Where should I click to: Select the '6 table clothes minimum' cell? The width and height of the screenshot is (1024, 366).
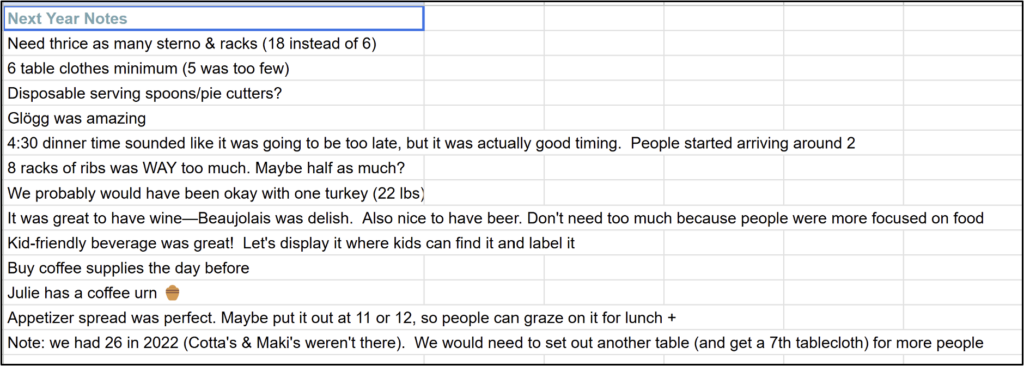click(214, 69)
